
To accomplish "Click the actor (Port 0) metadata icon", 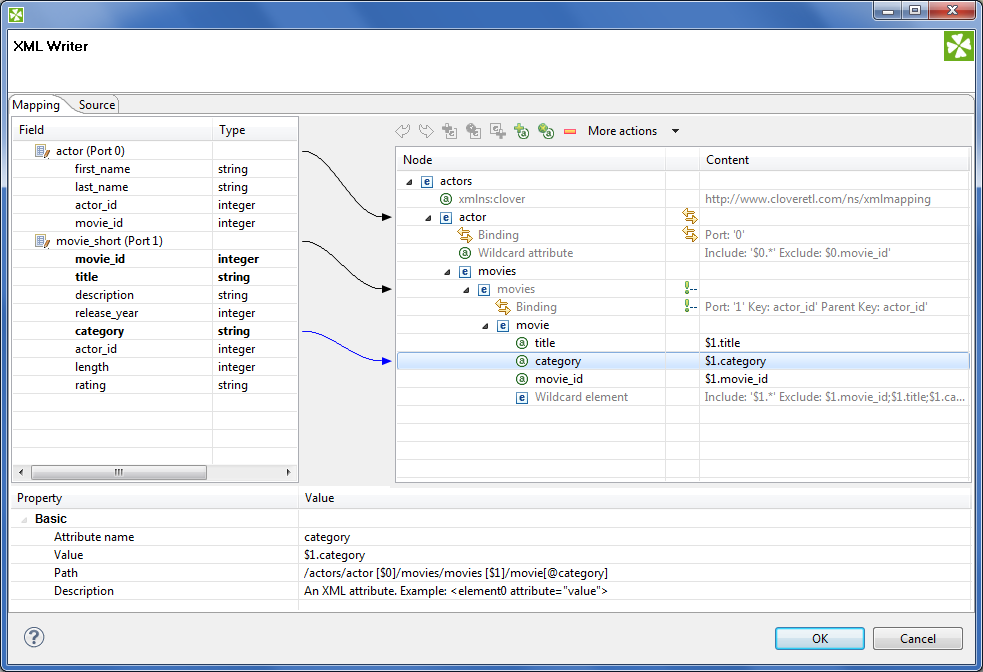I will tap(42, 151).
